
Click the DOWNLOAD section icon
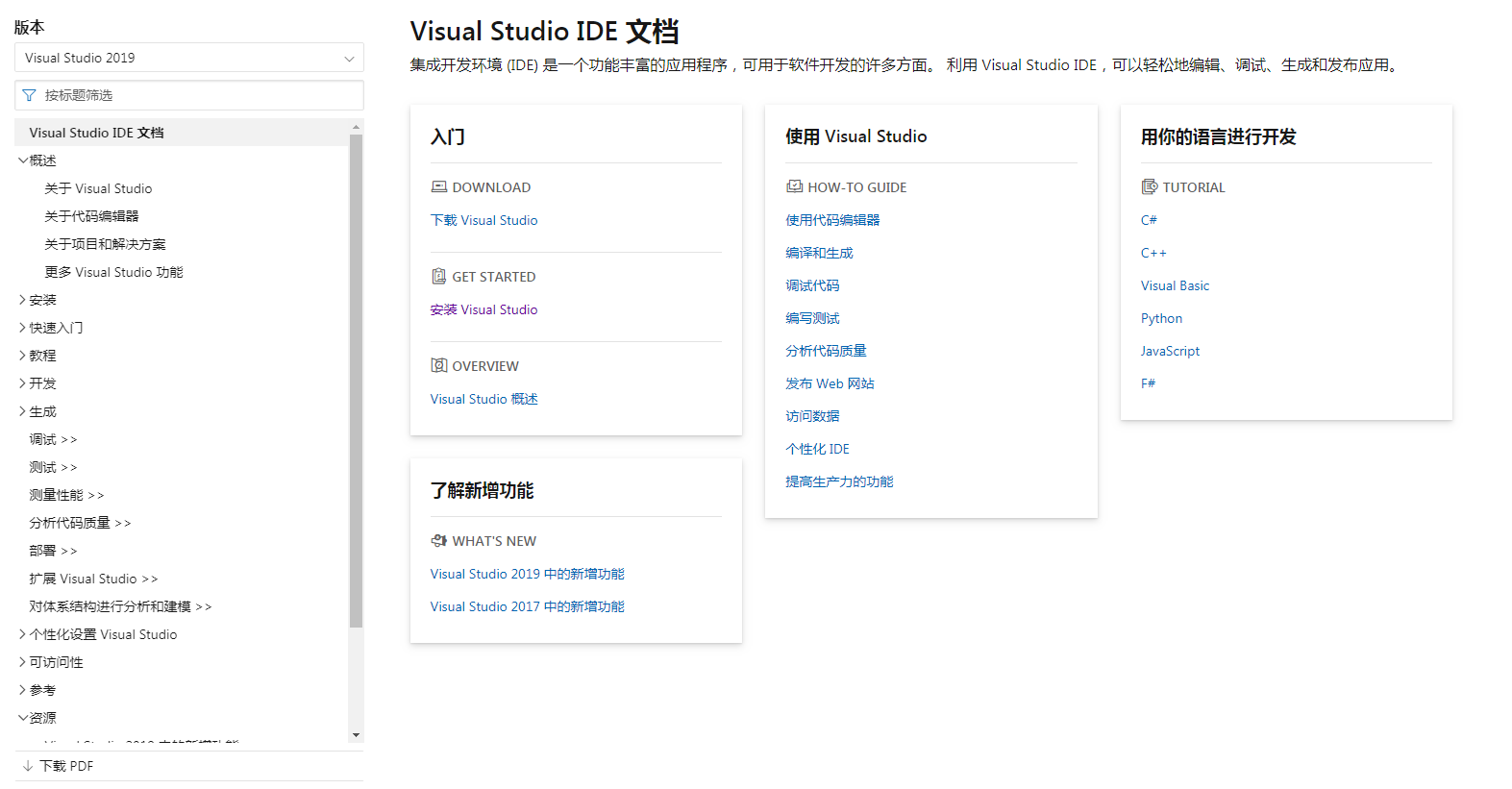(x=439, y=186)
